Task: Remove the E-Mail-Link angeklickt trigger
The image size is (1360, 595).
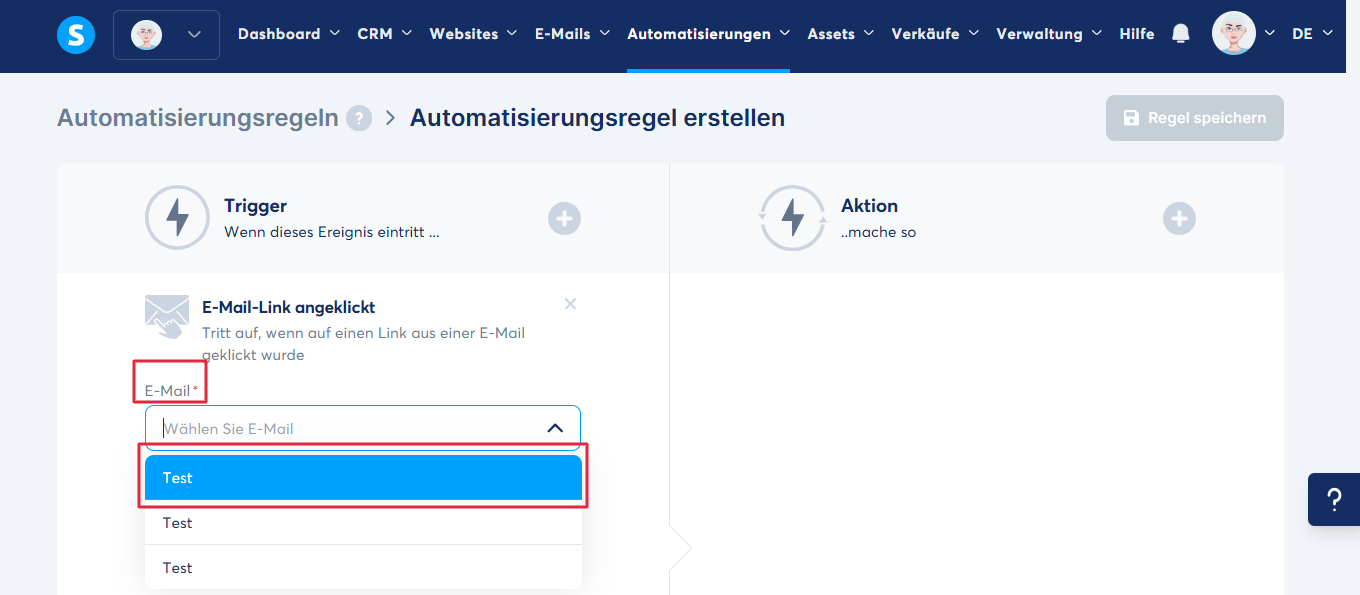Action: [570, 304]
